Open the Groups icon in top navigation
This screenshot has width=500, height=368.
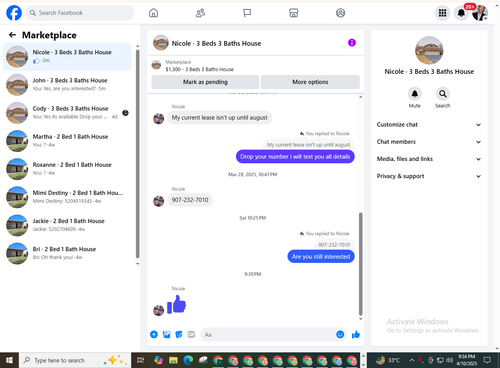pyautogui.click(x=340, y=13)
